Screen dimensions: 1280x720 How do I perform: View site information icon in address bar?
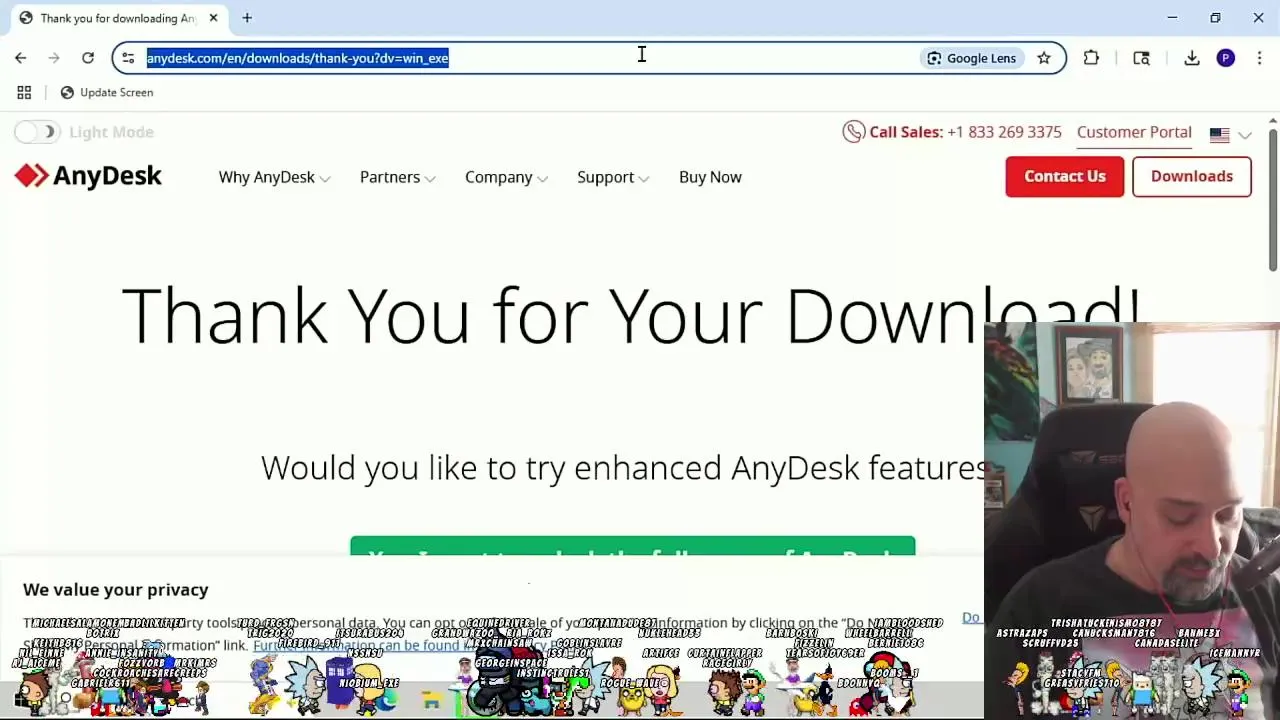tap(128, 58)
